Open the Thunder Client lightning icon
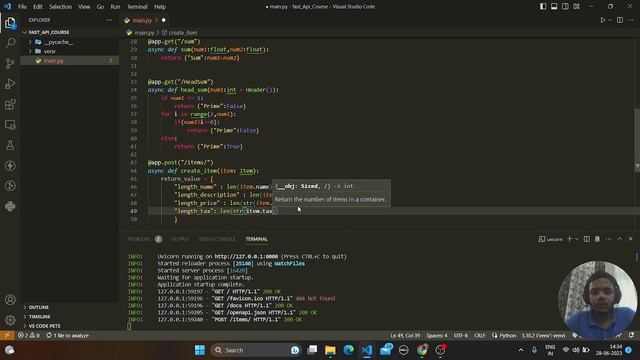 (x=10, y=166)
